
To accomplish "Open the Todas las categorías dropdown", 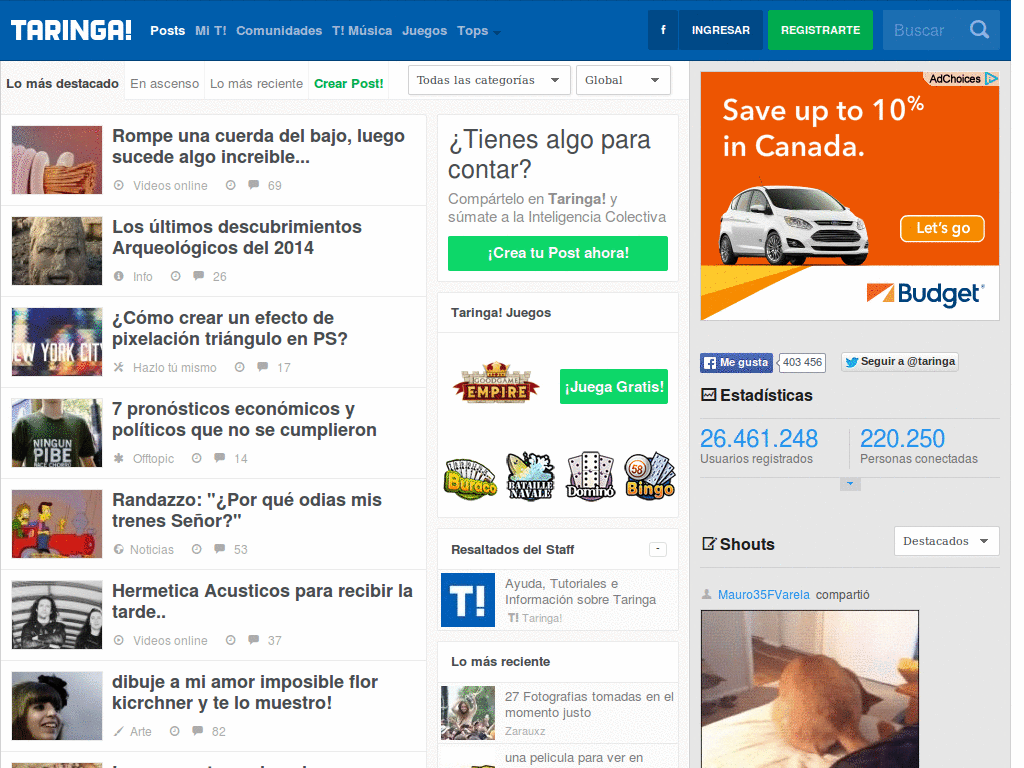I will (489, 80).
